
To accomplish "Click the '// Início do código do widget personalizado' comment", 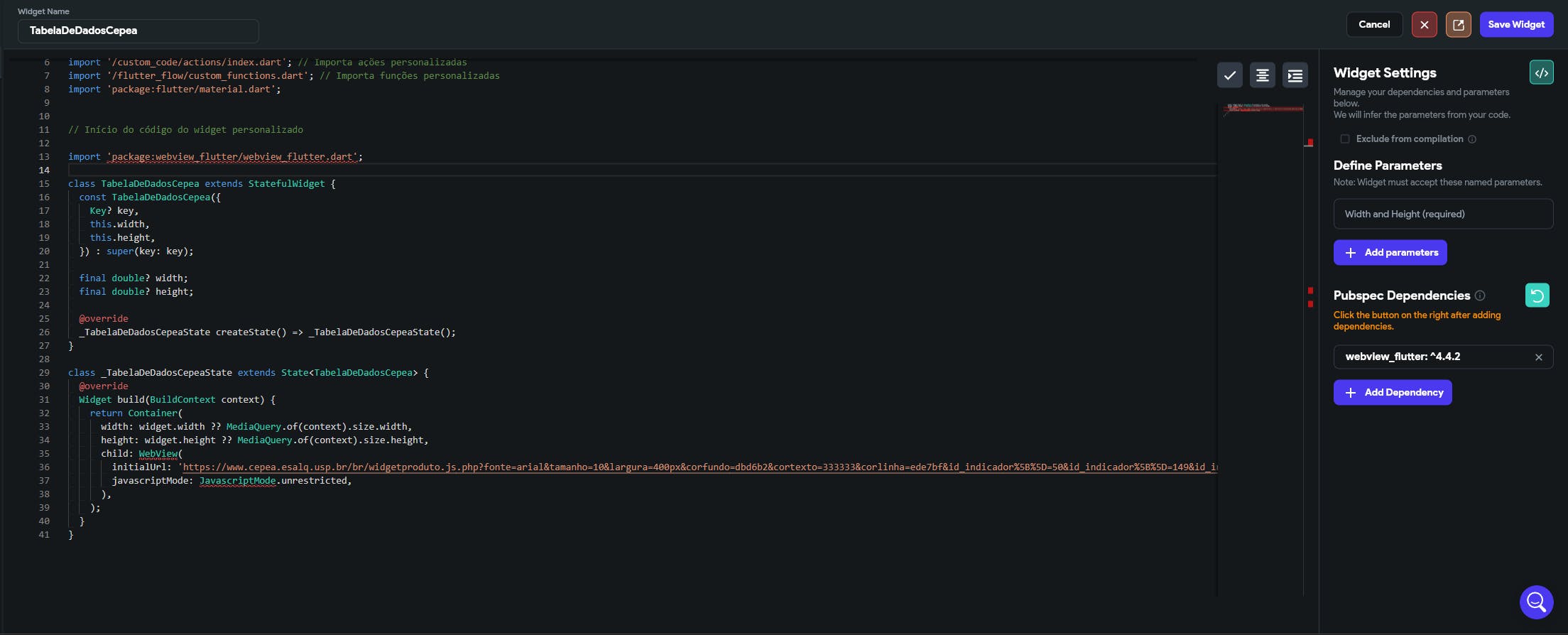I will point(185,129).
